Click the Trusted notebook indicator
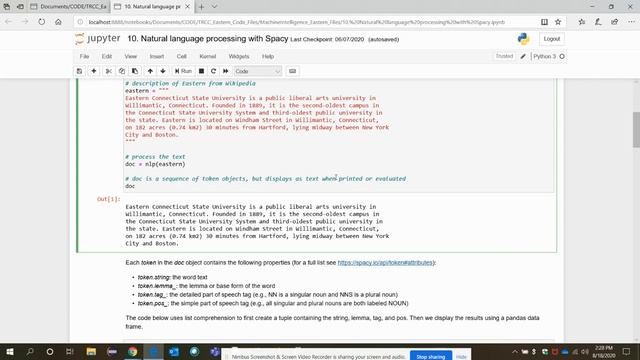The width and height of the screenshot is (640, 360). 504,56
